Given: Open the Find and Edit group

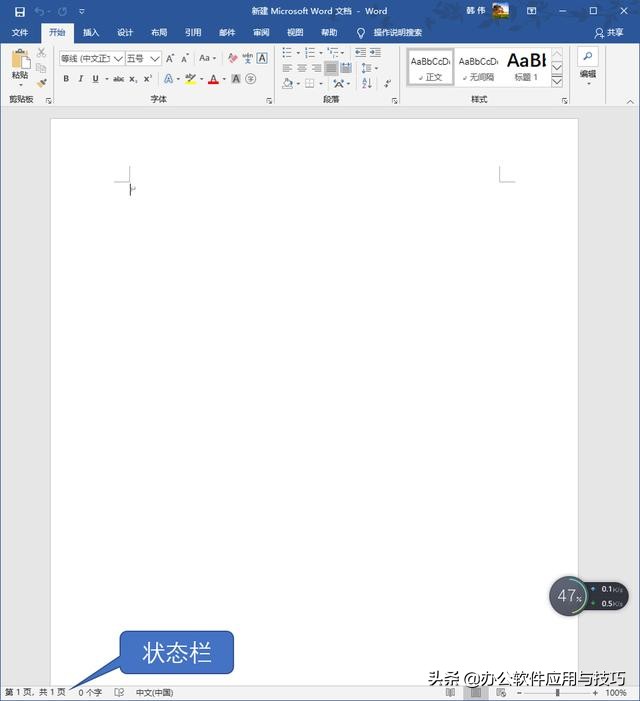Looking at the screenshot, I should click(x=588, y=65).
